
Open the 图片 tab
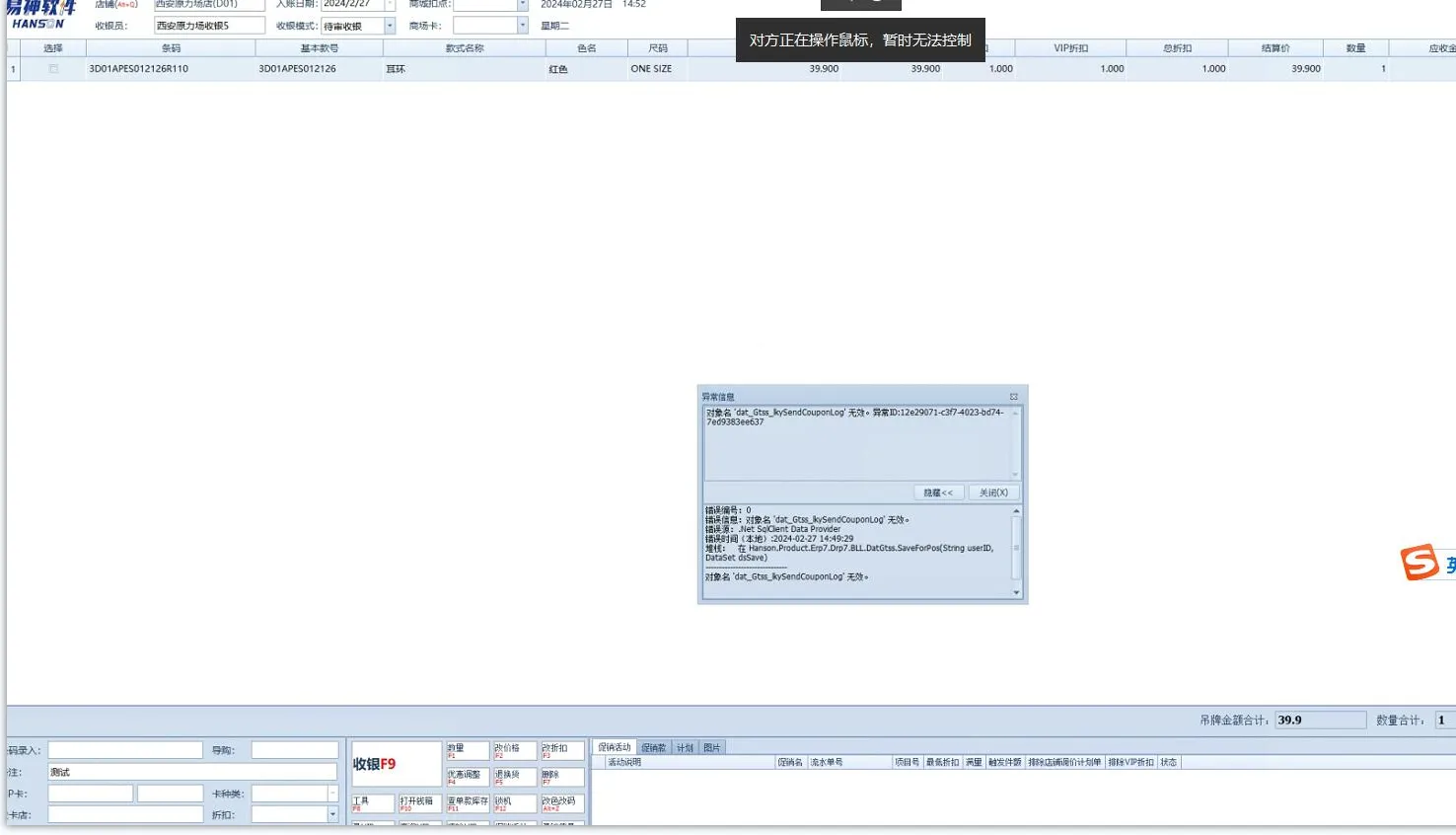[712, 748]
